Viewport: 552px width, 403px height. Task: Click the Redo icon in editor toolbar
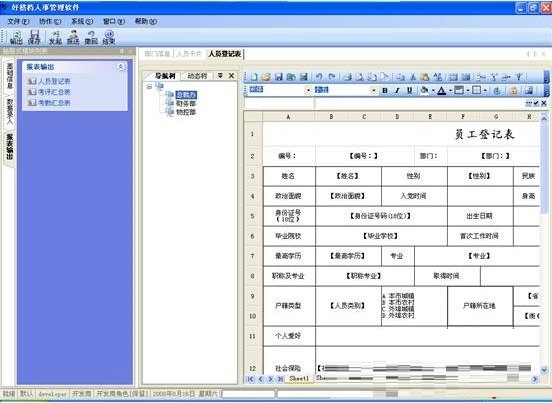coord(332,77)
